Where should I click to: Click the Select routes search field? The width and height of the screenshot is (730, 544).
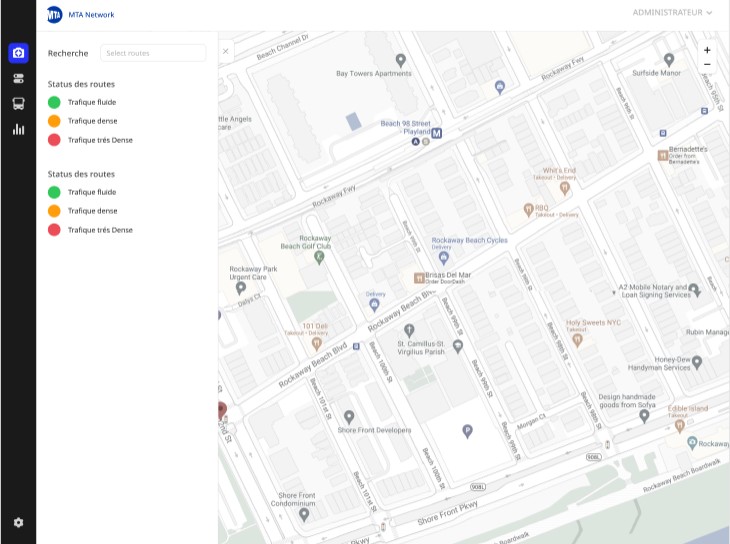pyautogui.click(x=153, y=53)
